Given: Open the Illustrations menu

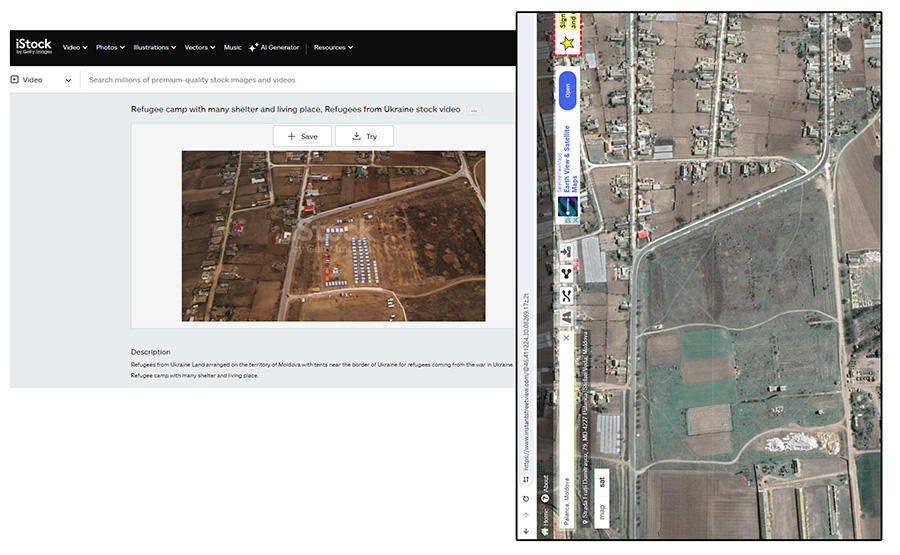Looking at the screenshot, I should (155, 48).
